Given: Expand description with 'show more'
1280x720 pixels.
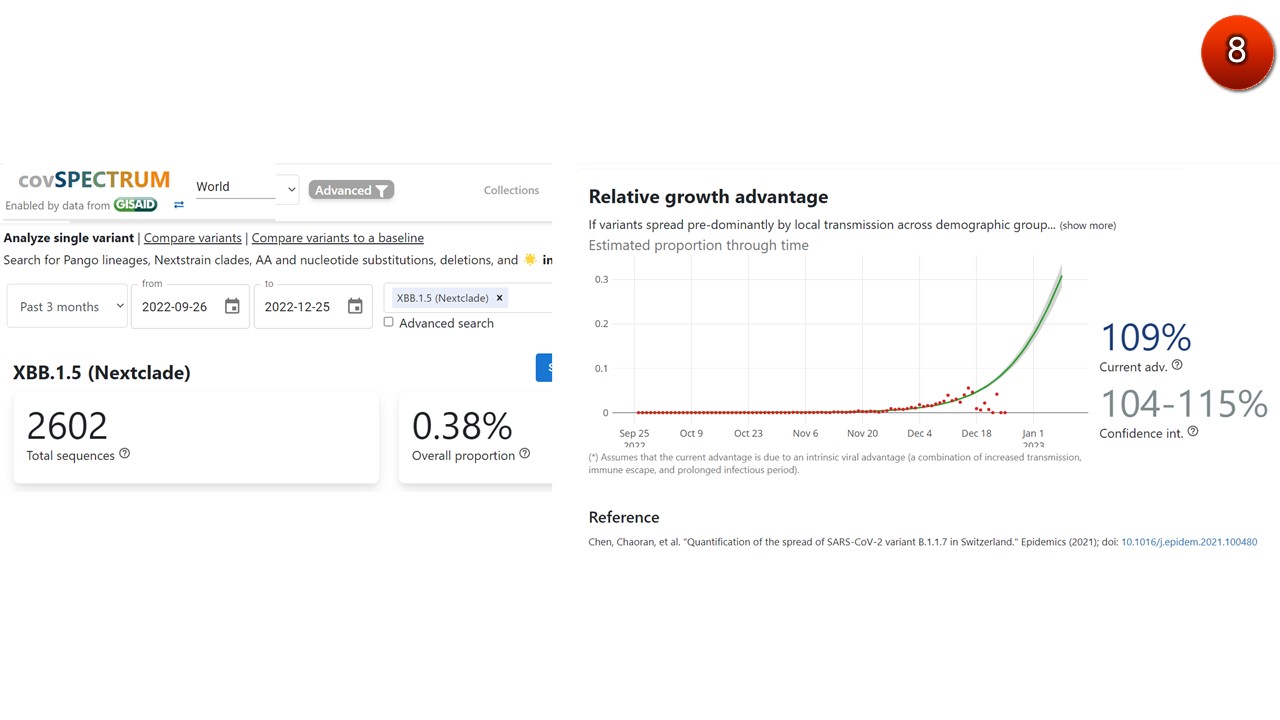Looking at the screenshot, I should tap(1087, 226).
